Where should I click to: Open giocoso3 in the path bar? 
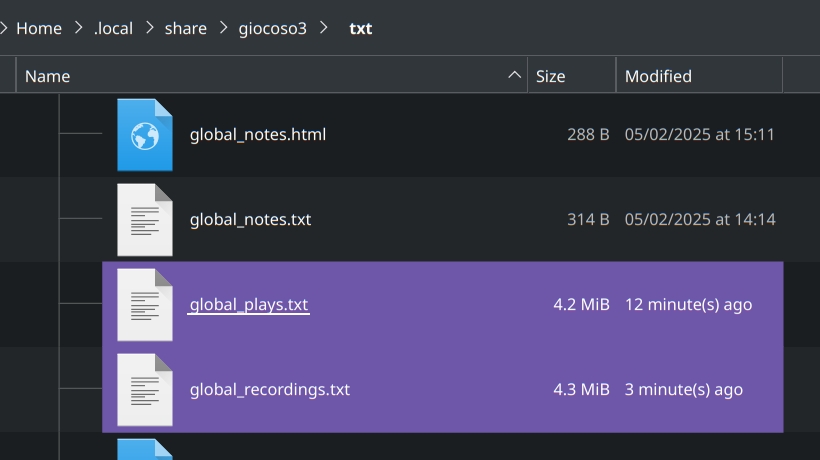click(272, 29)
